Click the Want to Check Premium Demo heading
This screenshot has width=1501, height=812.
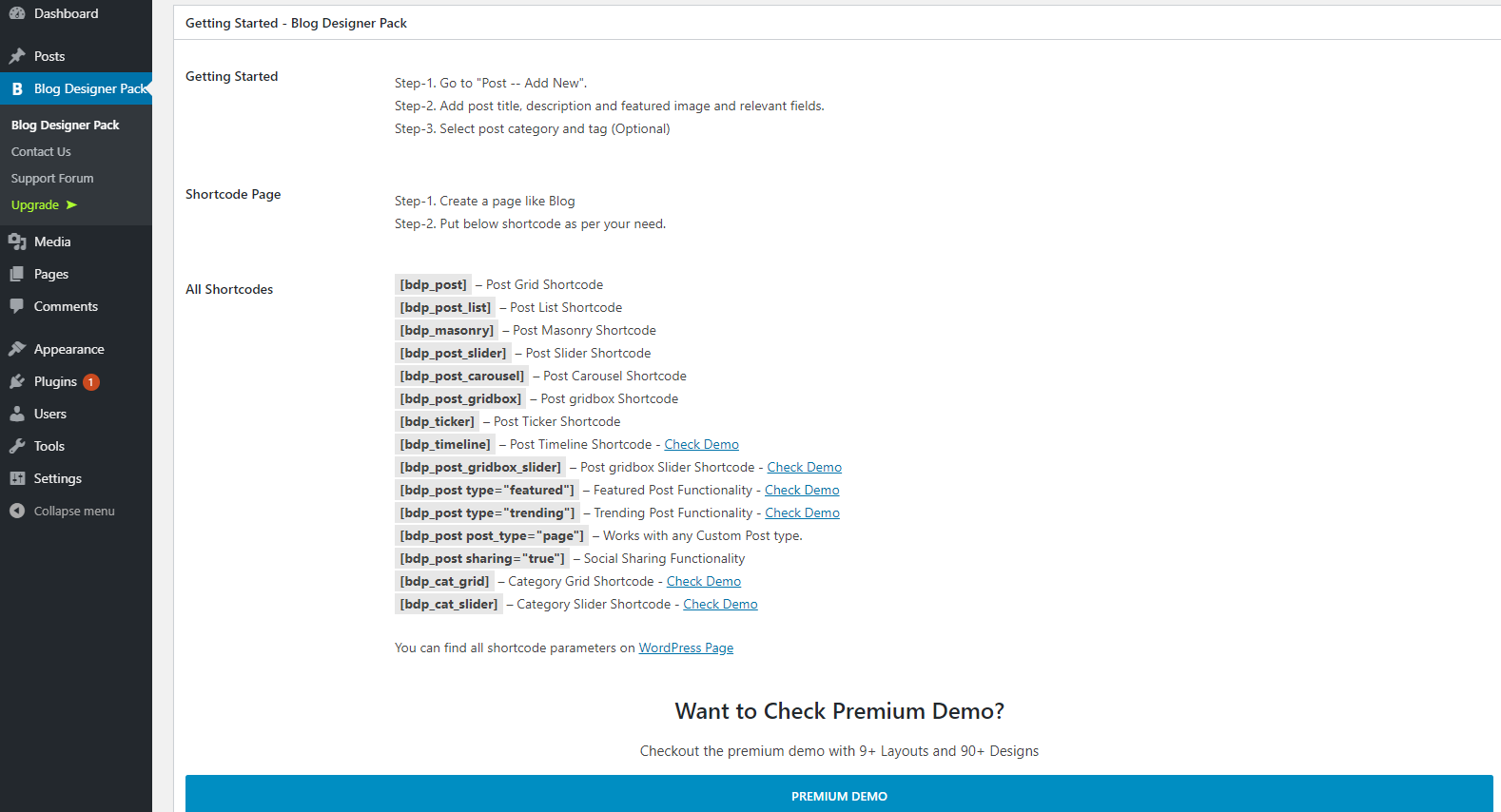839,711
